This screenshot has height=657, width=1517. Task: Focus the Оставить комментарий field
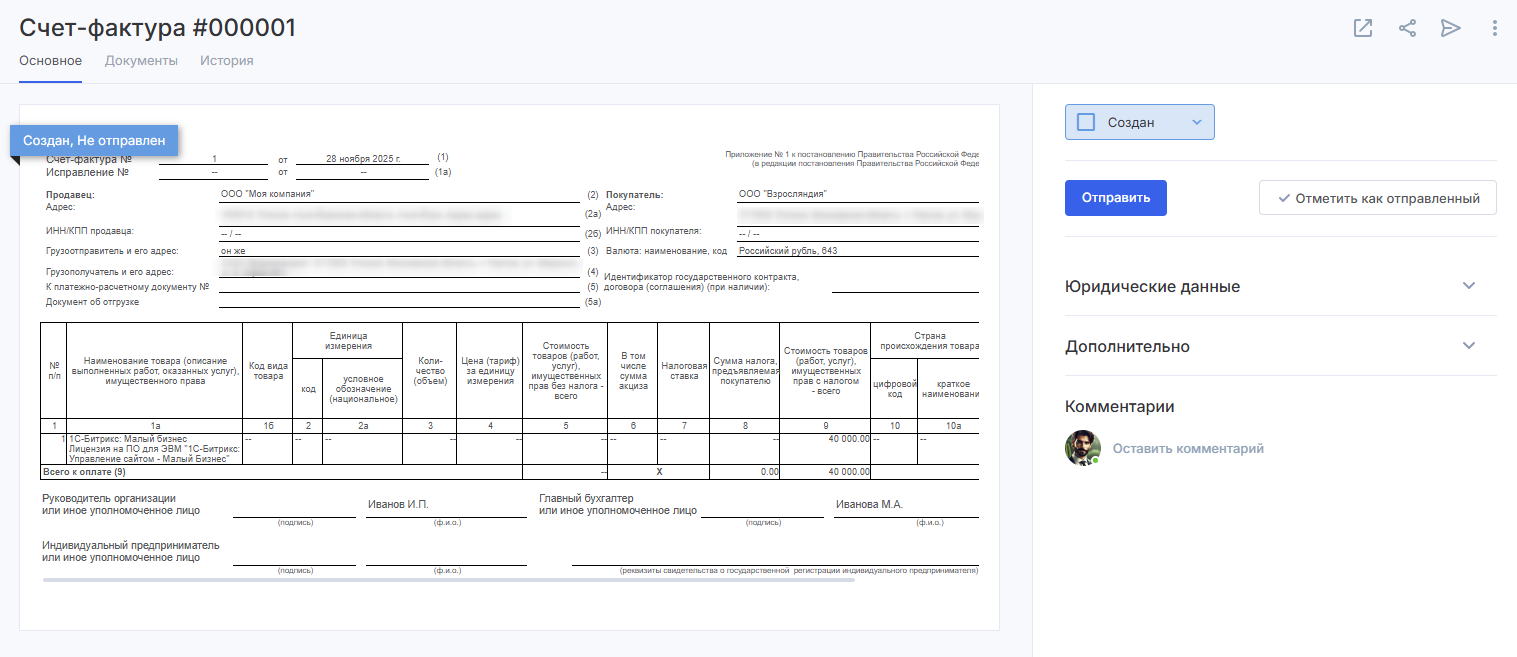(1188, 449)
